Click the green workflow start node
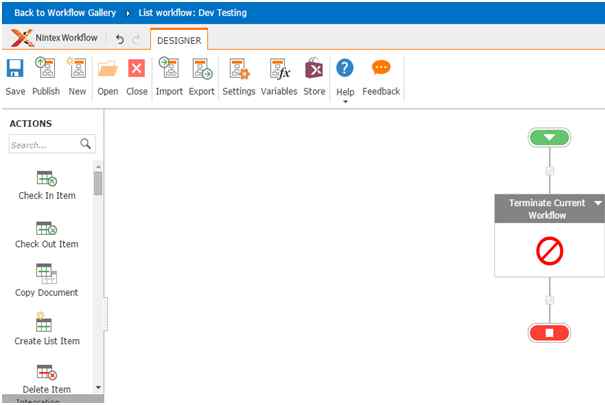Image resolution: width=605 pixels, height=405 pixels. tap(549, 138)
